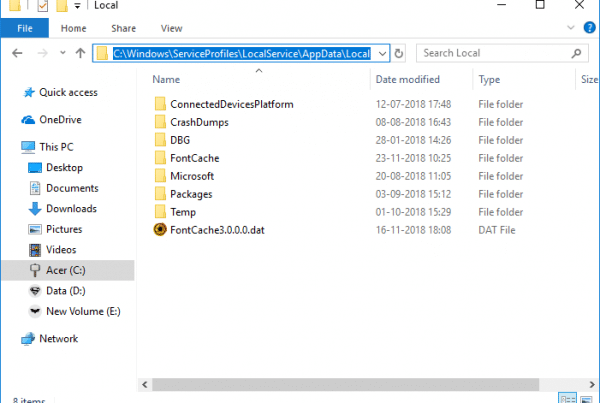600x403 pixels.
Task: Switch to the Share ribbon tab
Action: (x=123, y=28)
